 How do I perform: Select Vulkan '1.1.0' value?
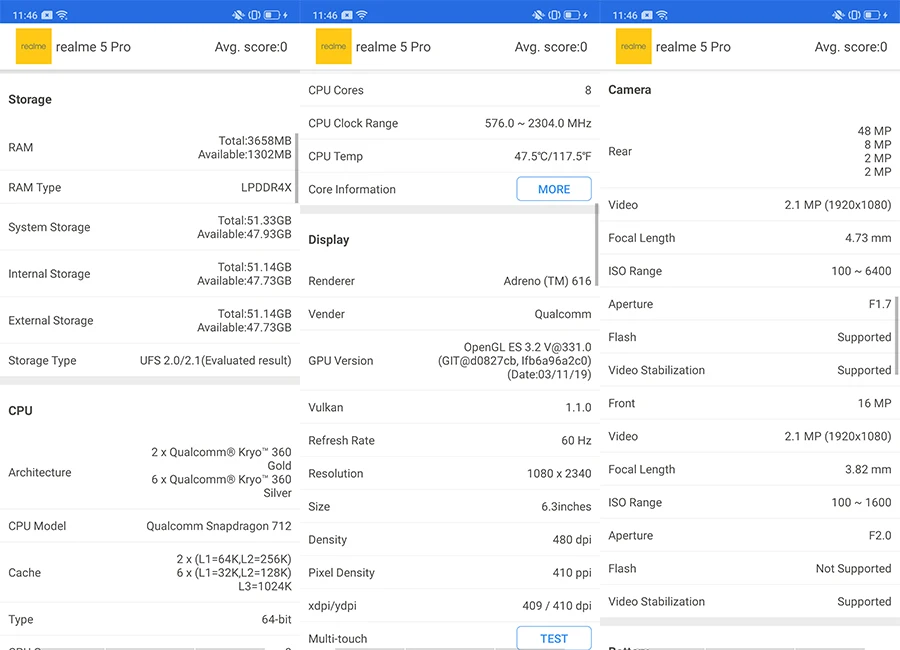(578, 407)
